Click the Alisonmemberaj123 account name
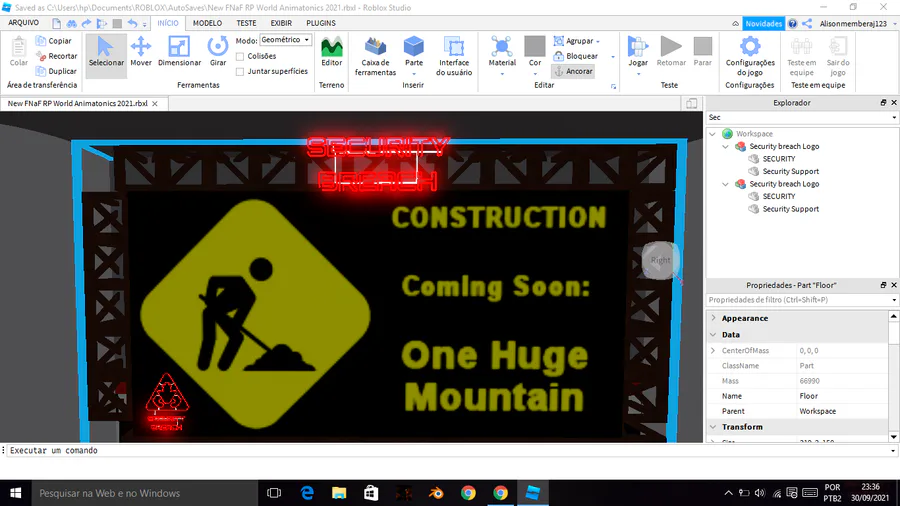 [853, 24]
